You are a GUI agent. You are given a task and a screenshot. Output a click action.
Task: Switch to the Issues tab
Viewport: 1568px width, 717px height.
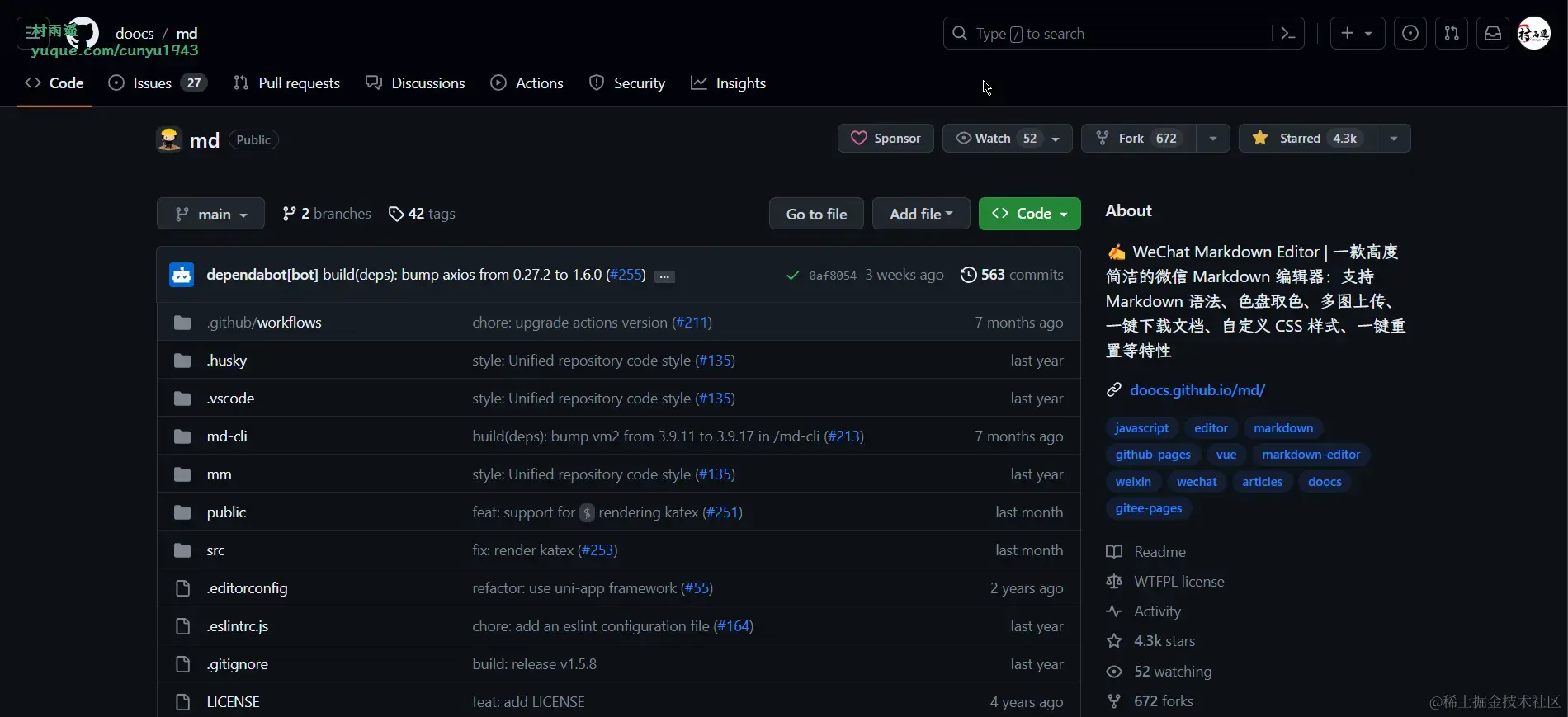pos(158,83)
